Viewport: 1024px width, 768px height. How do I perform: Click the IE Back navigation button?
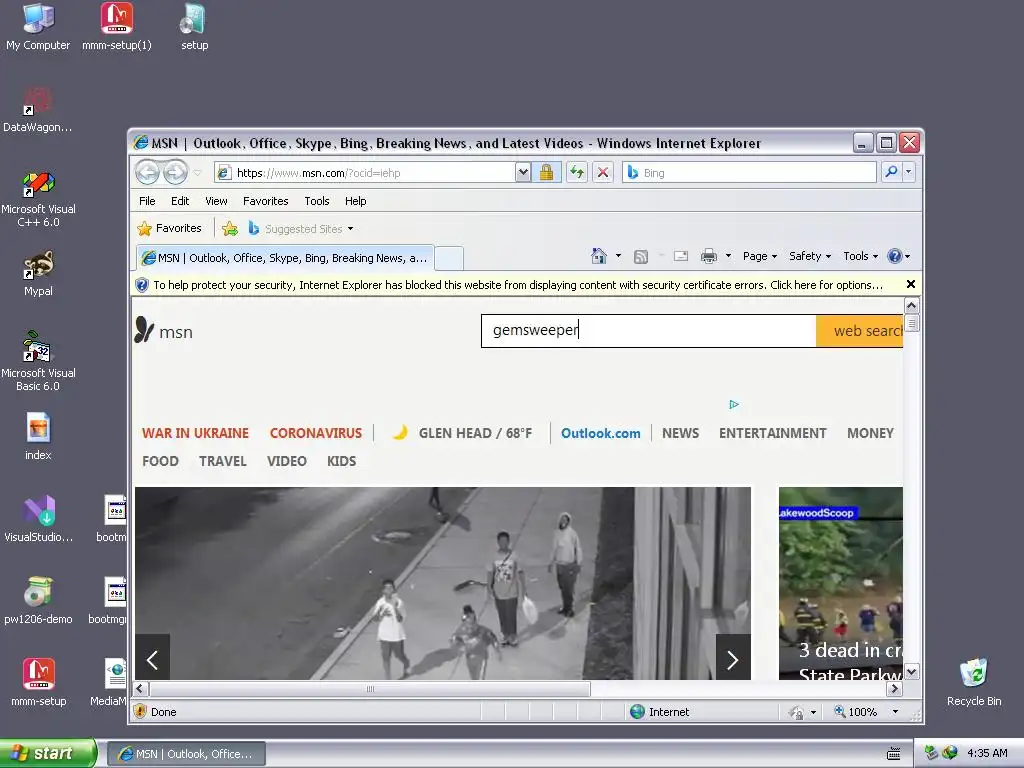click(x=148, y=172)
